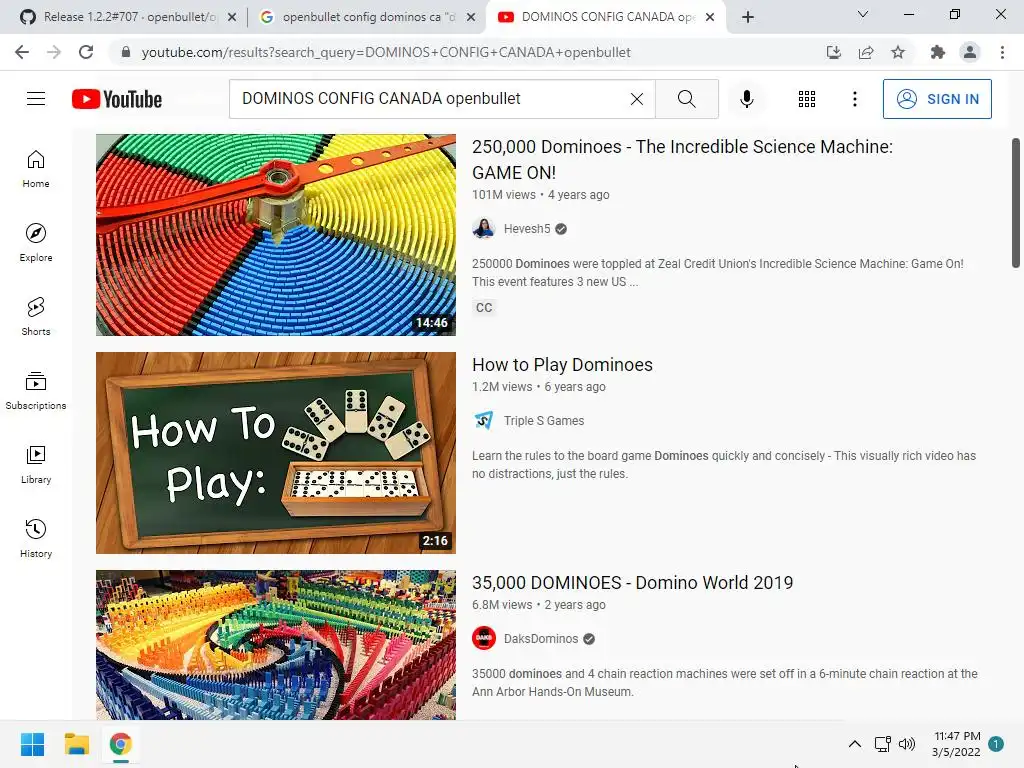Open the YouTube apps grid
This screenshot has width=1024, height=768.
click(x=807, y=99)
